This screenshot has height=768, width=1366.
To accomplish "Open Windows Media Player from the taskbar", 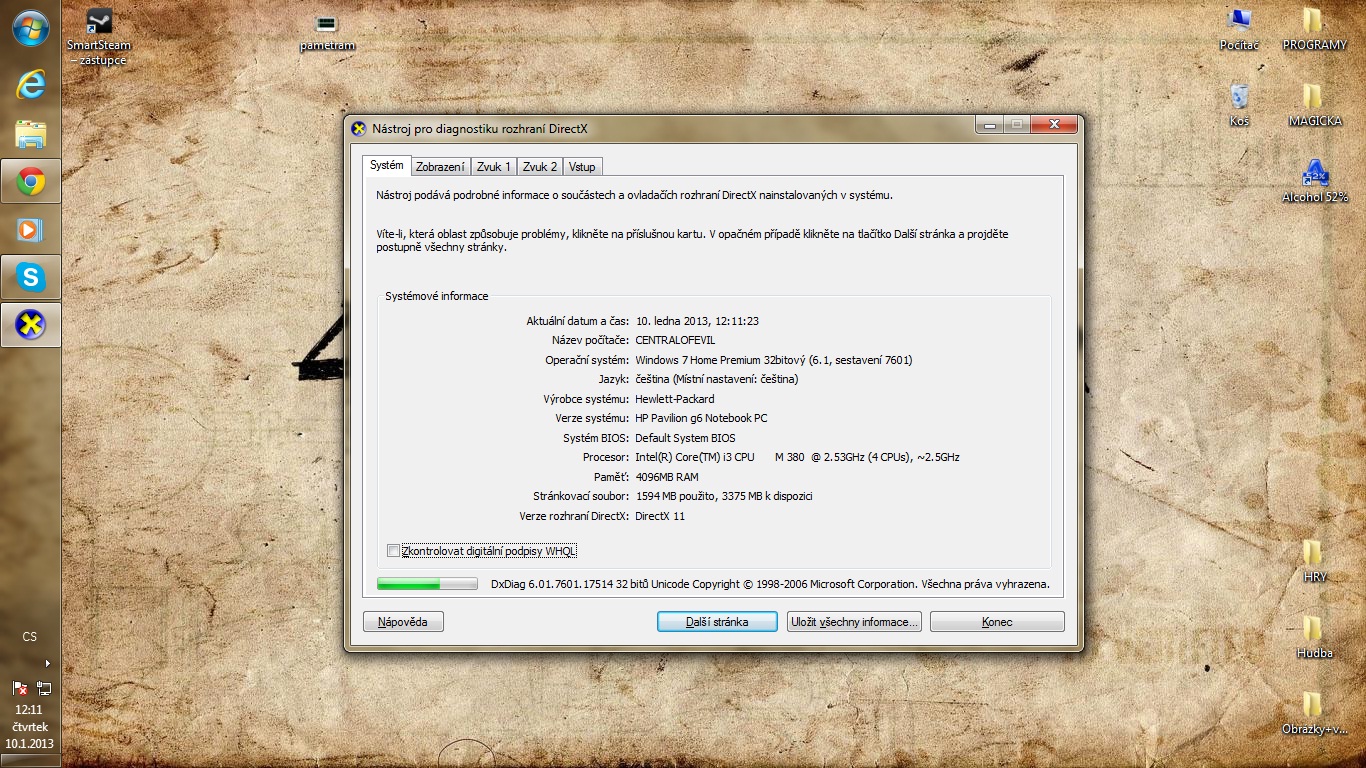I will 30,230.
